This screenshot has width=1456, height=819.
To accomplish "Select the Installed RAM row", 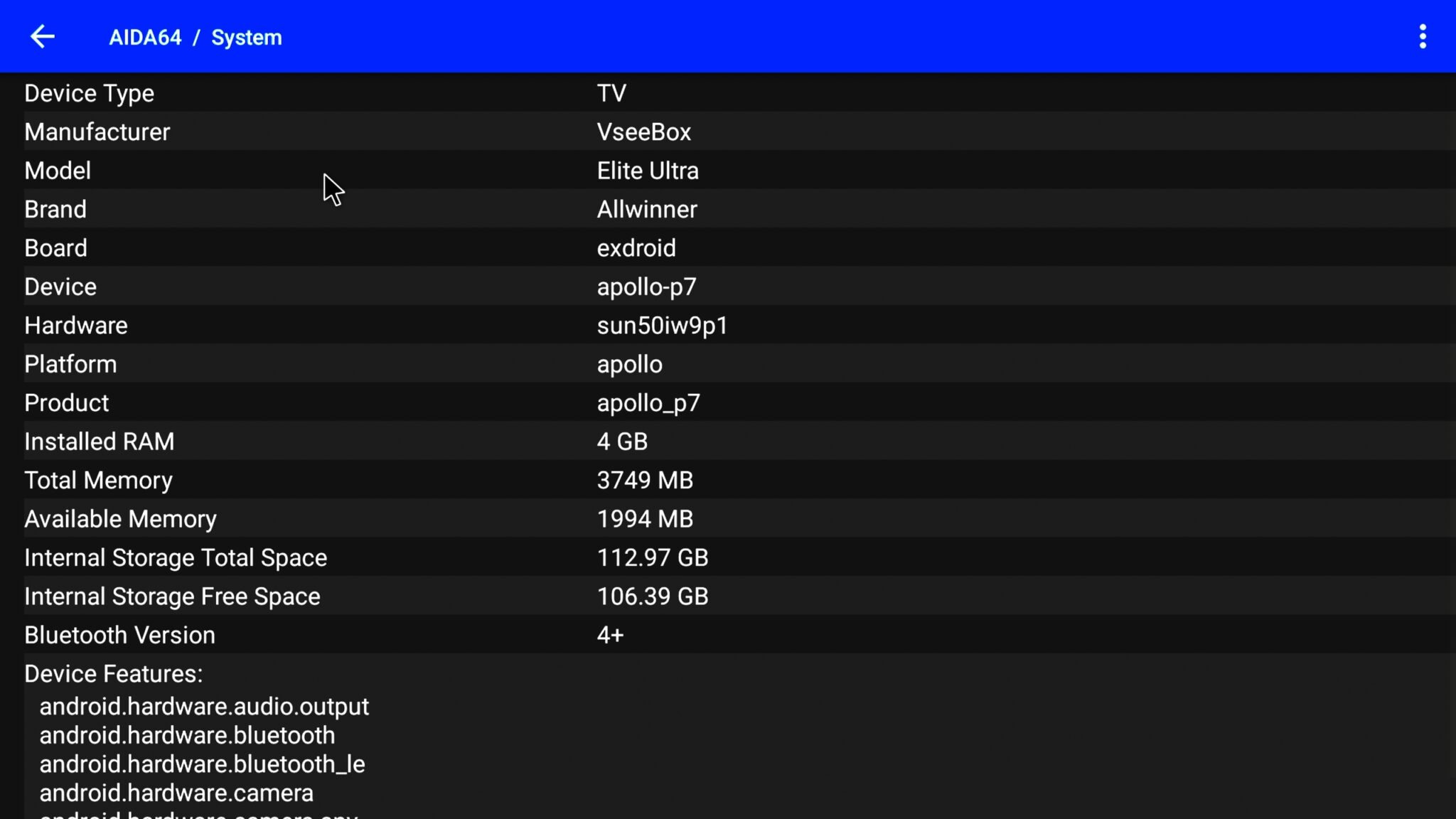I will (99, 441).
